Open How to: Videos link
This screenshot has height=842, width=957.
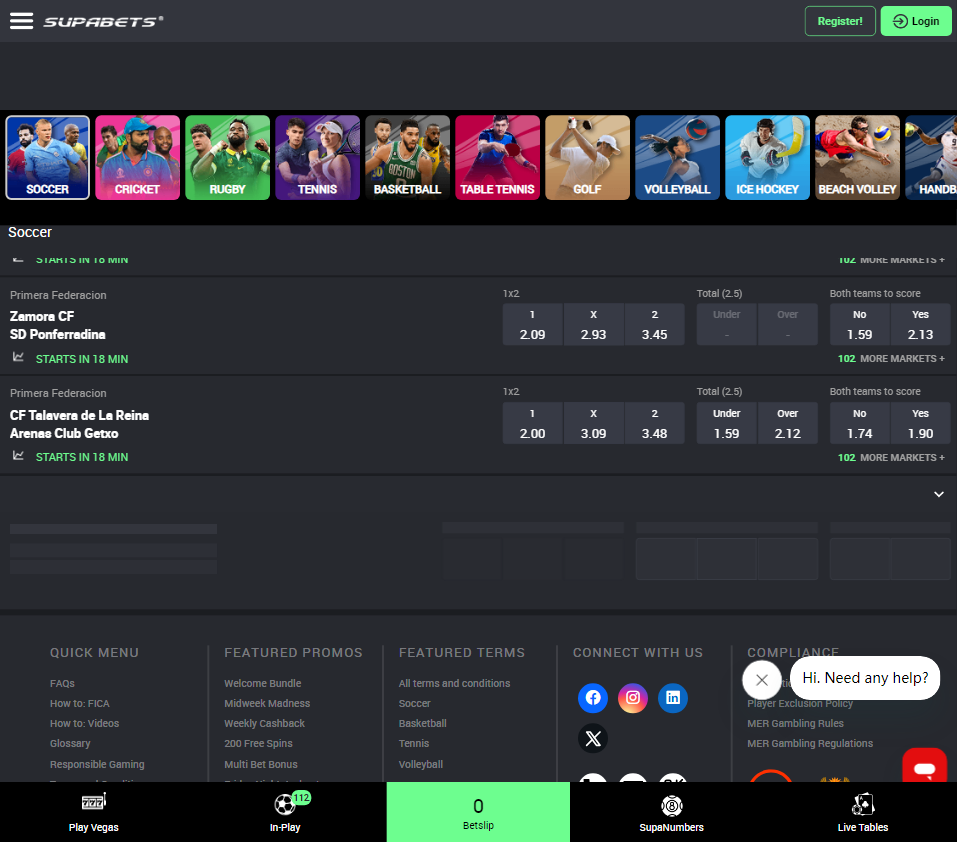click(85, 724)
